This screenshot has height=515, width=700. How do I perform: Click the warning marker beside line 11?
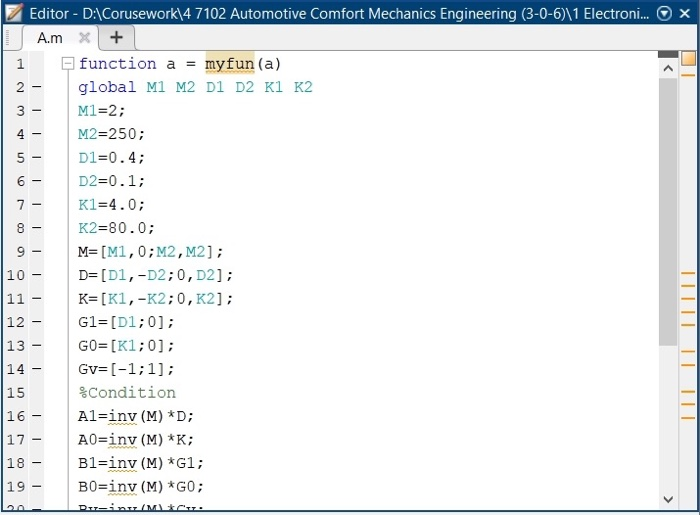point(688,299)
